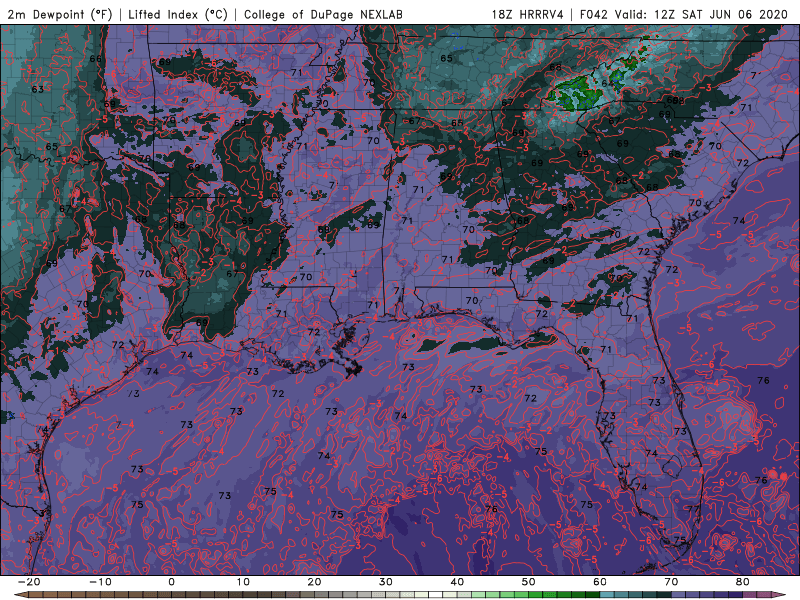Click the 20 label on the color scale
Screen dimensions: 800x600
click(314, 582)
